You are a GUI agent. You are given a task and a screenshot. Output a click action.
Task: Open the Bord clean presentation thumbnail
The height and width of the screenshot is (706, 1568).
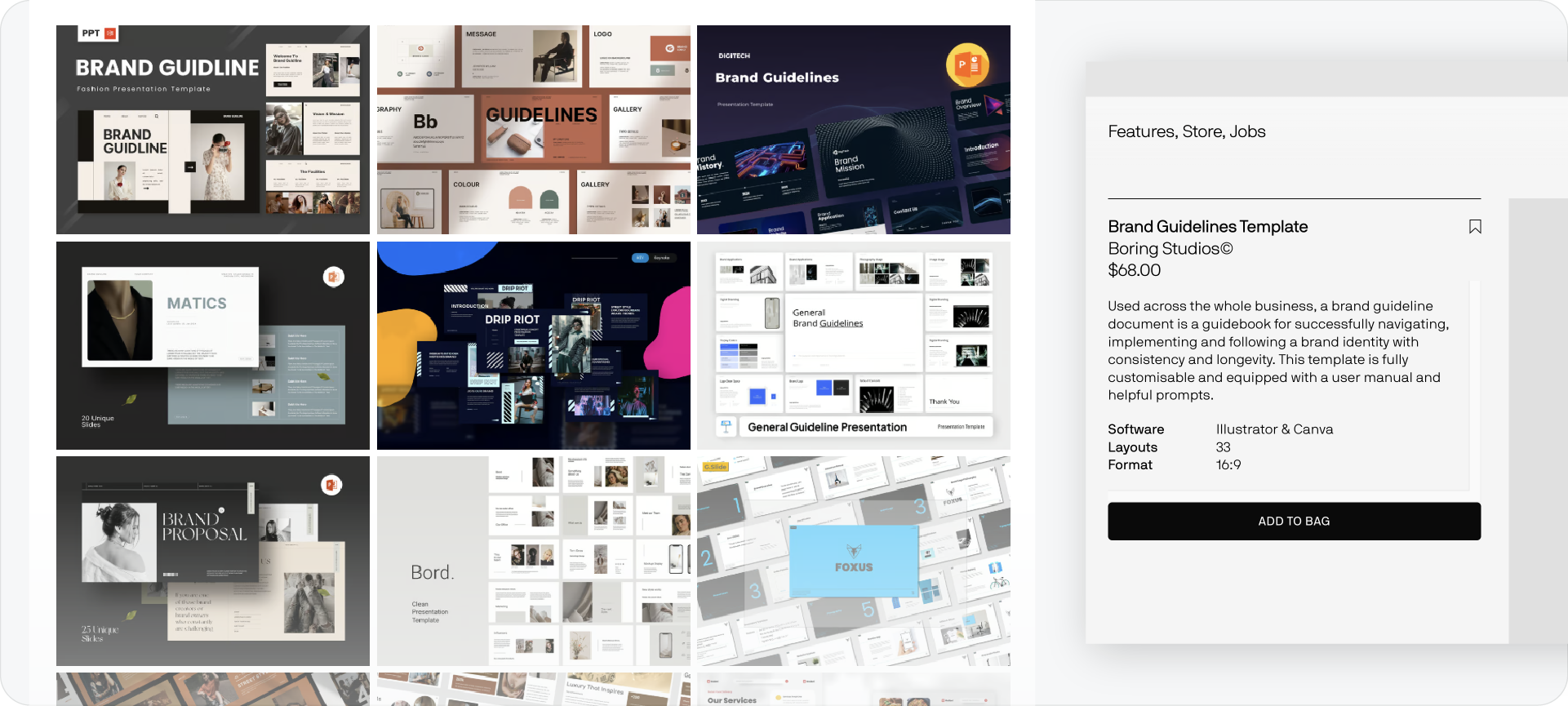534,561
